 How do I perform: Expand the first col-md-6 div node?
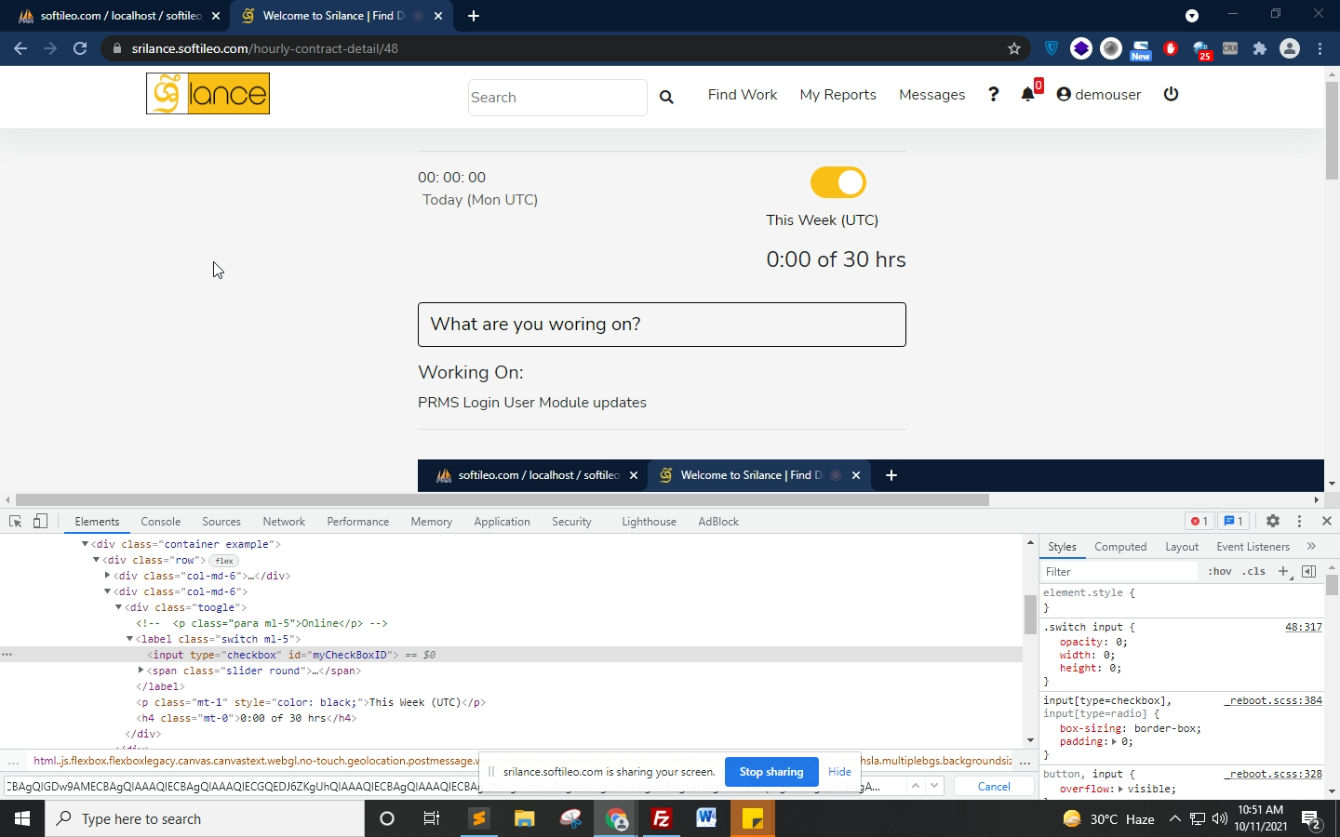point(107,576)
